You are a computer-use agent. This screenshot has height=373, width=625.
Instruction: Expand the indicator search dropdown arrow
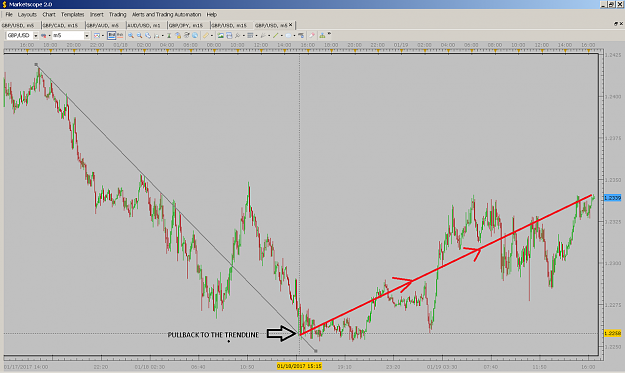(x=244, y=35)
